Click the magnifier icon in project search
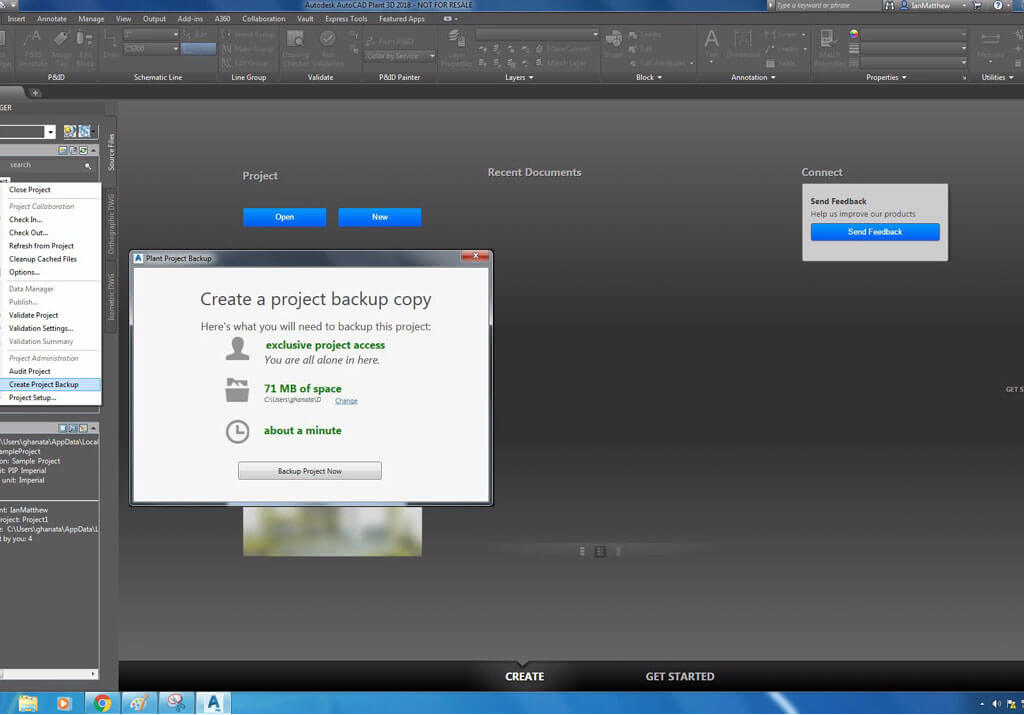 pos(88,166)
